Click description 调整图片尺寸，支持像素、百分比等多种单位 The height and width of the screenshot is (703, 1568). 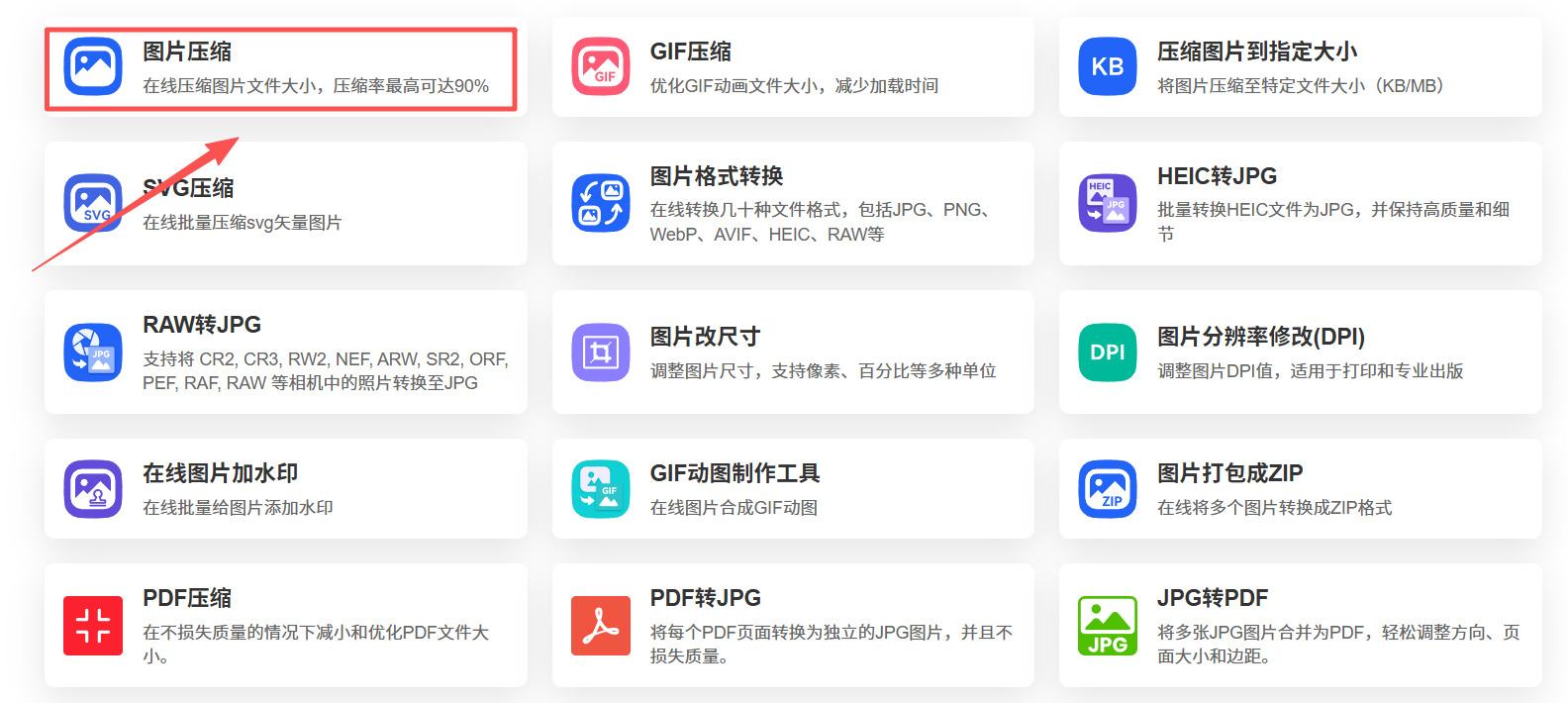(823, 371)
